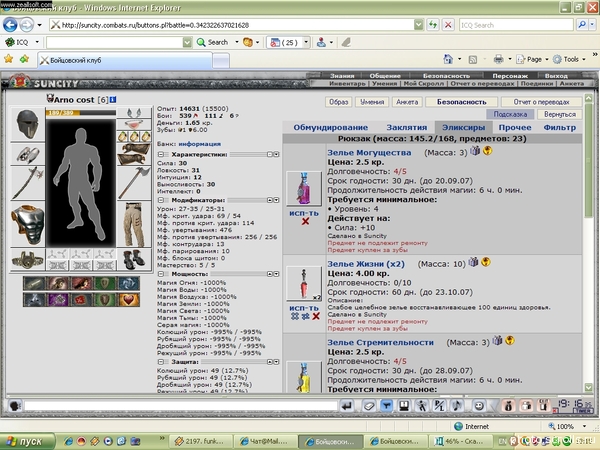Open the ICQ toolbar search dropdown

[x=187, y=42]
